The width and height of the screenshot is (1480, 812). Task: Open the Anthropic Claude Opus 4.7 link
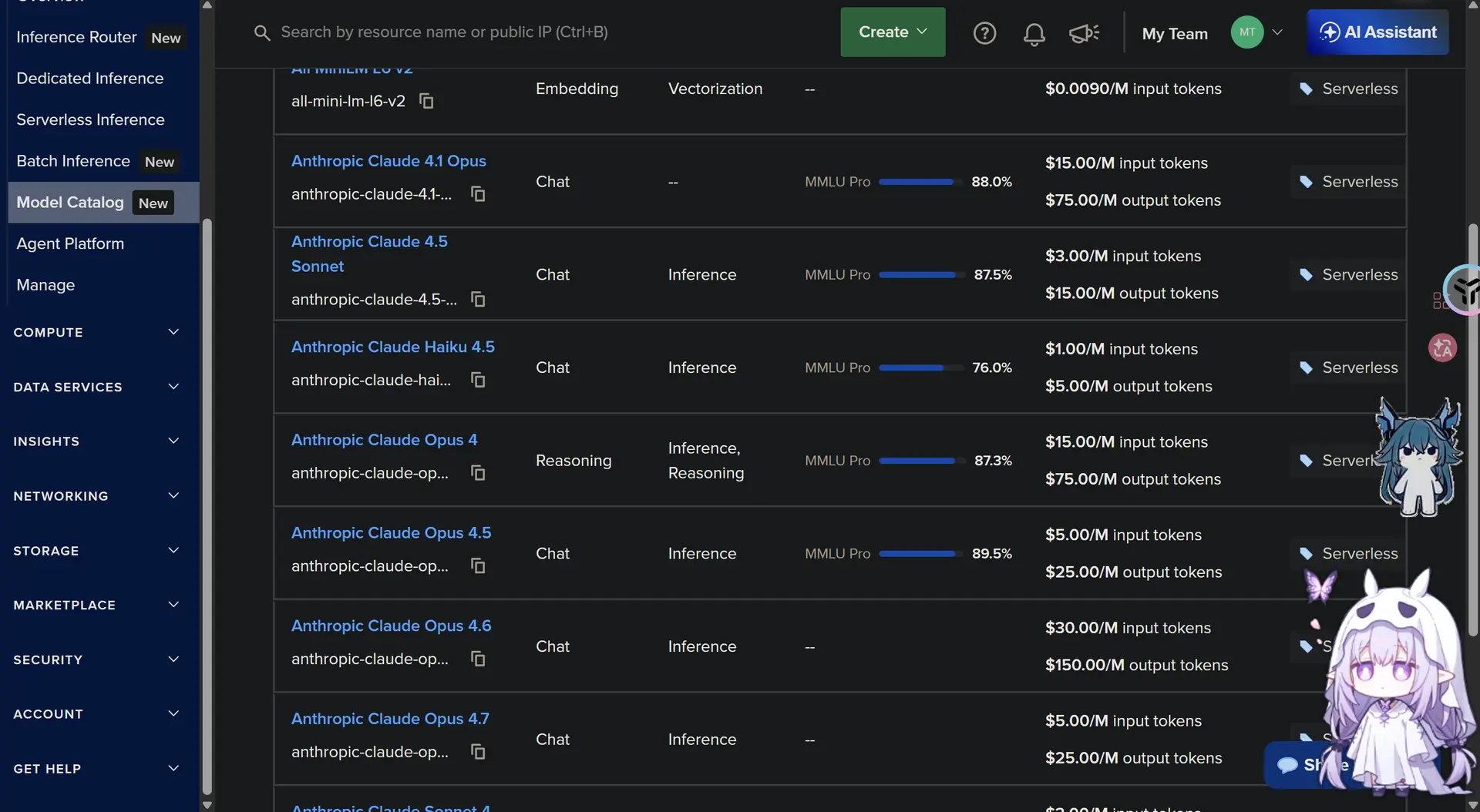(x=390, y=719)
